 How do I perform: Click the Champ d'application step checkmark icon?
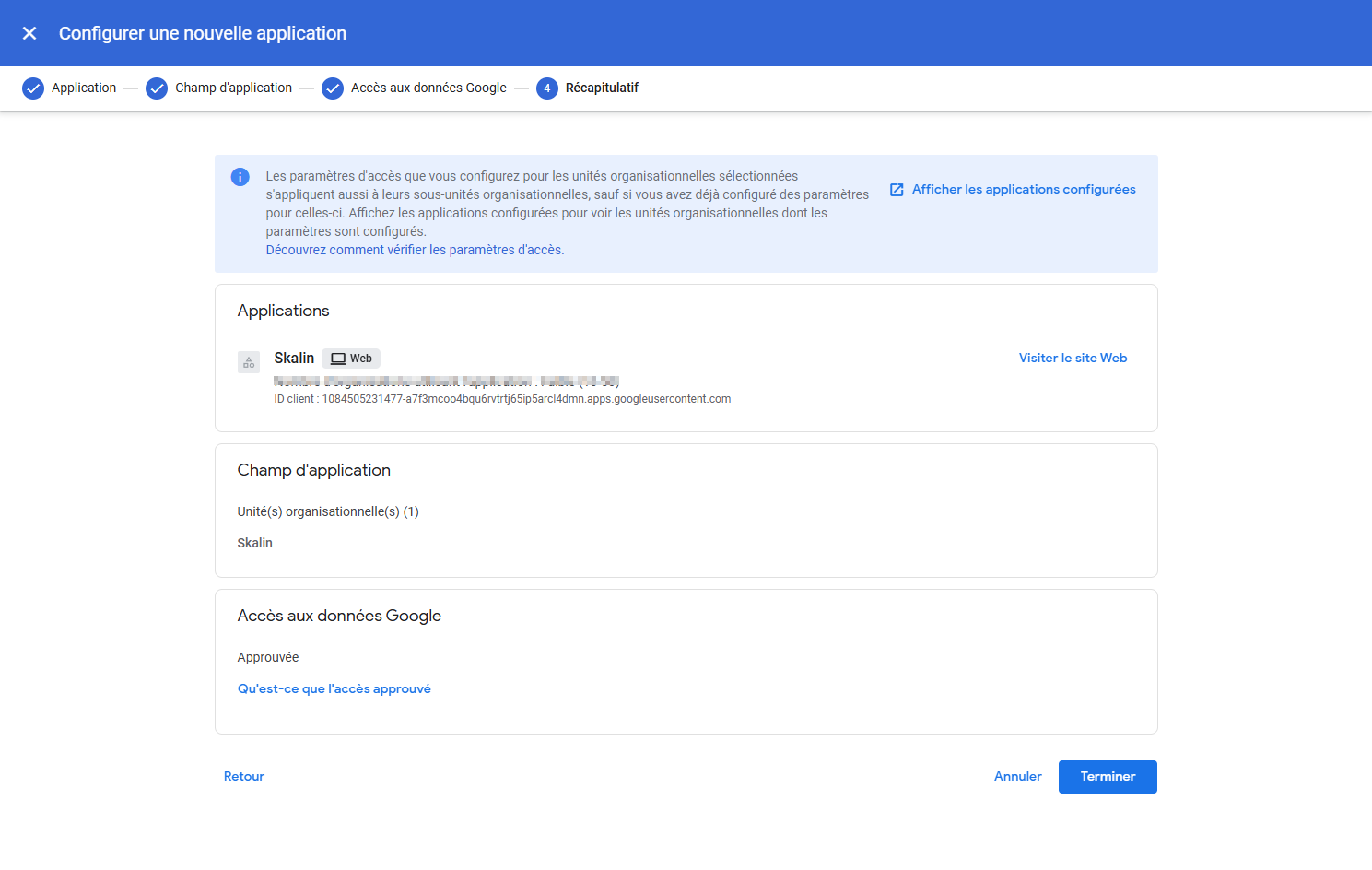157,88
